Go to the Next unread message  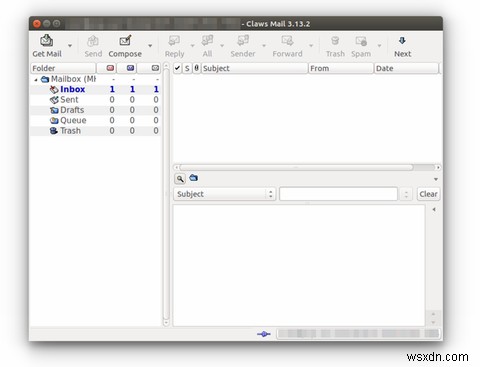(402, 46)
